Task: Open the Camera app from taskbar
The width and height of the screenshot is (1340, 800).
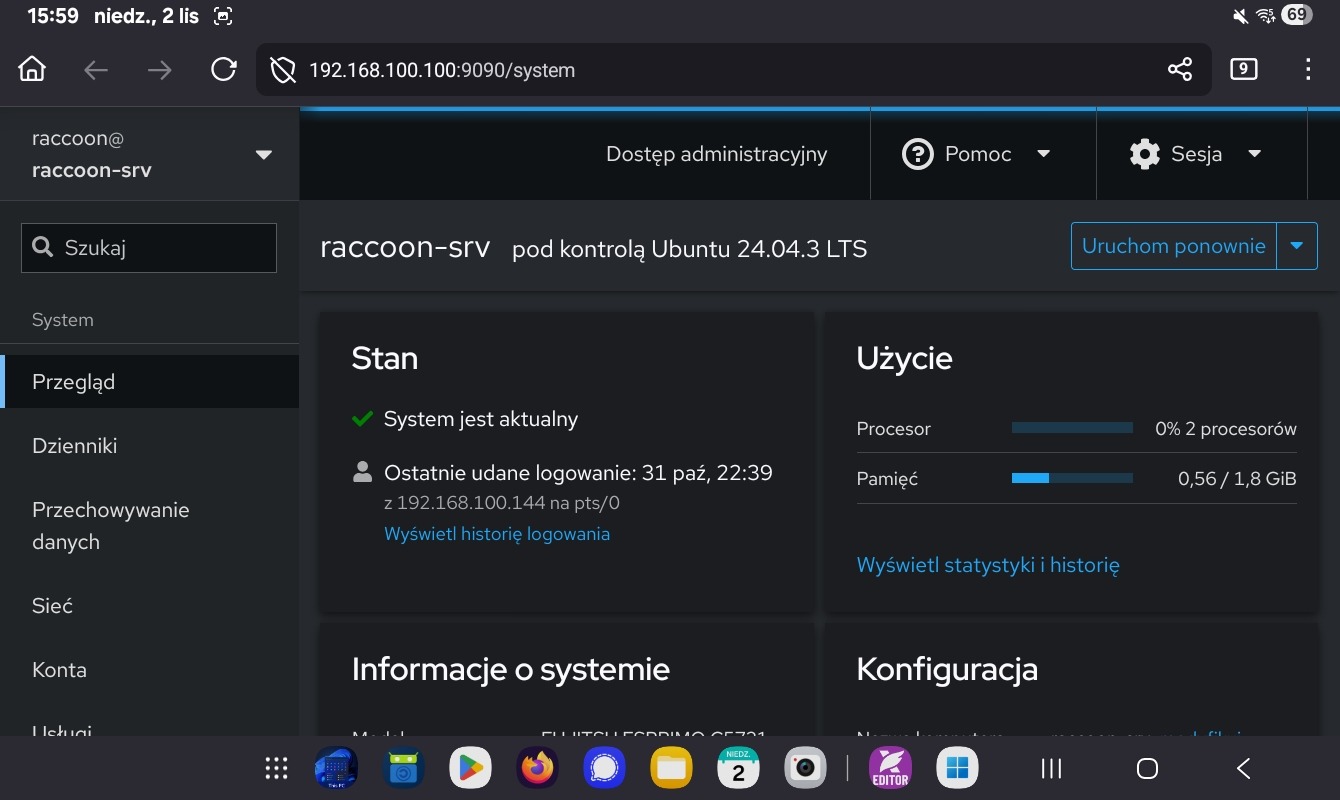Action: point(805,768)
